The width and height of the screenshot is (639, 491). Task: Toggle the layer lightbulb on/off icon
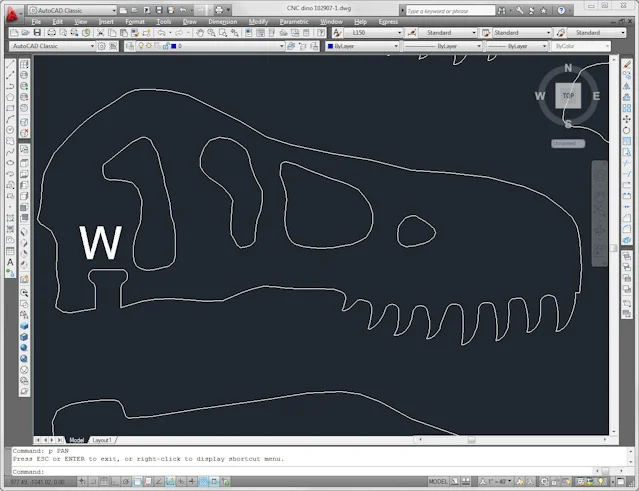coord(141,46)
